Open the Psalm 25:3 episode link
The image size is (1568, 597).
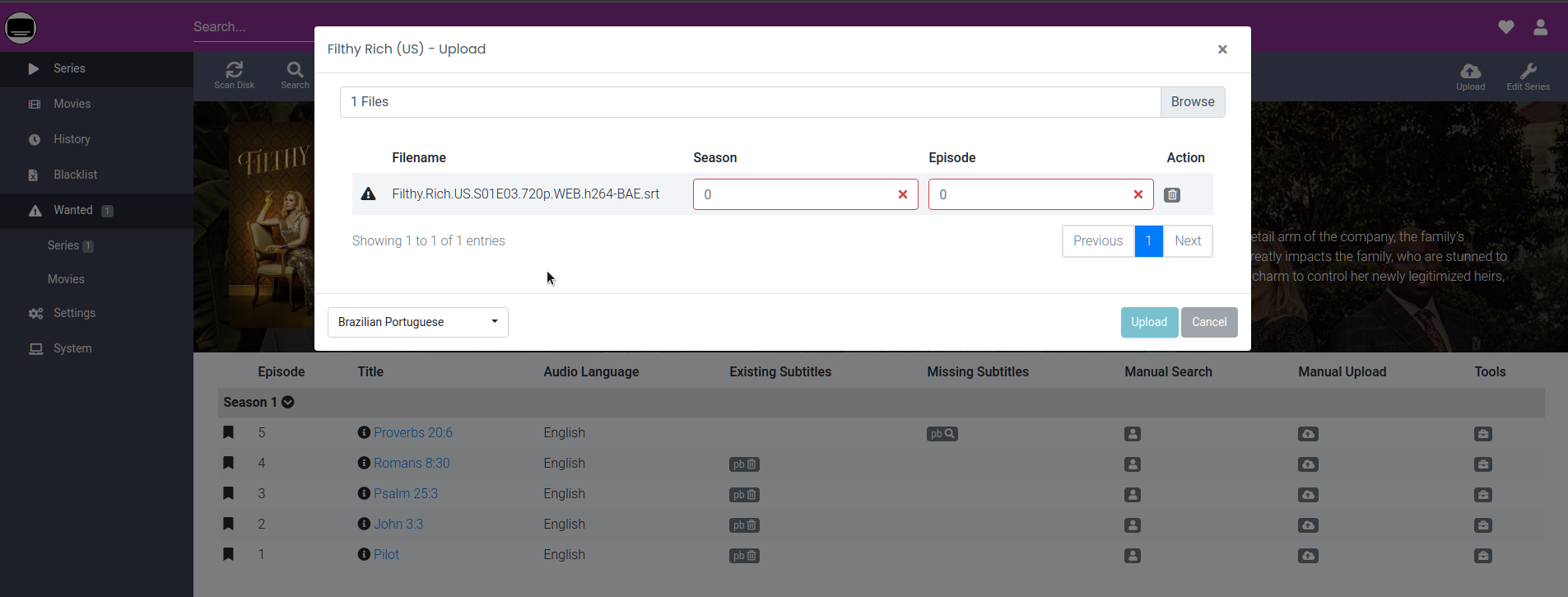pyautogui.click(x=406, y=494)
